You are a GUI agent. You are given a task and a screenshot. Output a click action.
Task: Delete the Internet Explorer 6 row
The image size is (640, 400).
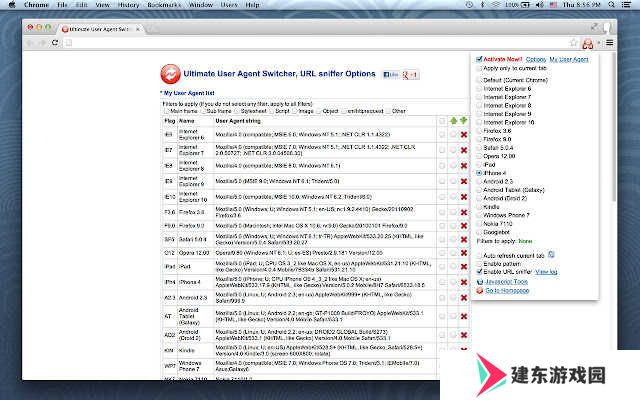(464, 135)
